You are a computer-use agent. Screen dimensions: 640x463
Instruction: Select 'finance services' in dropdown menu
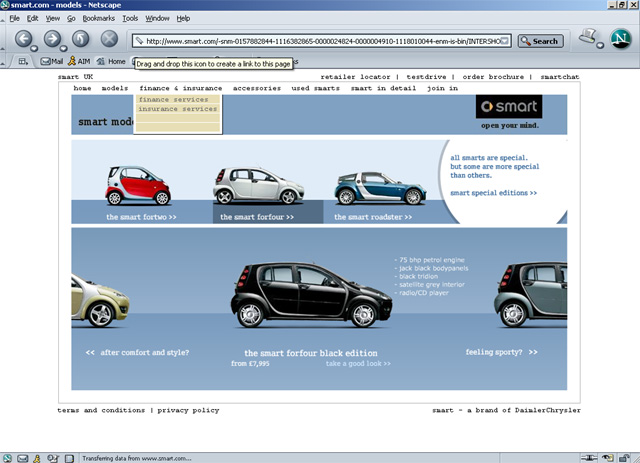point(178,99)
